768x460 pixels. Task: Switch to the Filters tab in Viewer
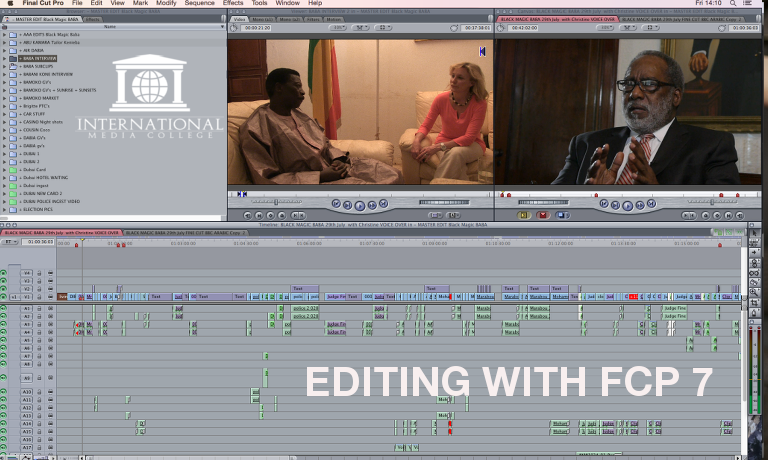coord(313,19)
